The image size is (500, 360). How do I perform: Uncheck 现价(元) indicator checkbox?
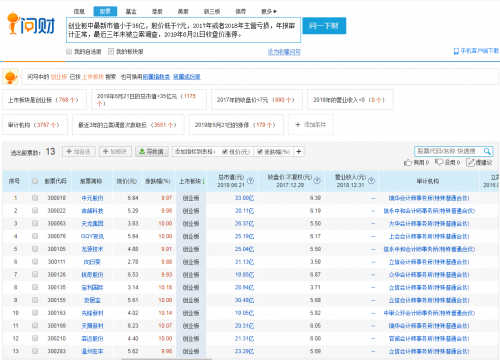[225, 152]
